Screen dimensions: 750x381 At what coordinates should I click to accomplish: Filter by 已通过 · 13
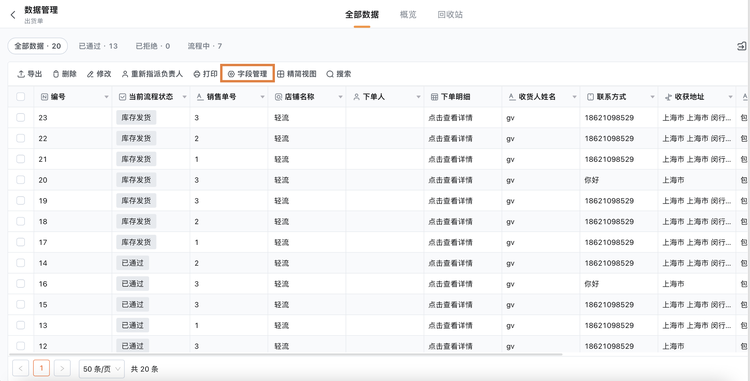point(98,46)
